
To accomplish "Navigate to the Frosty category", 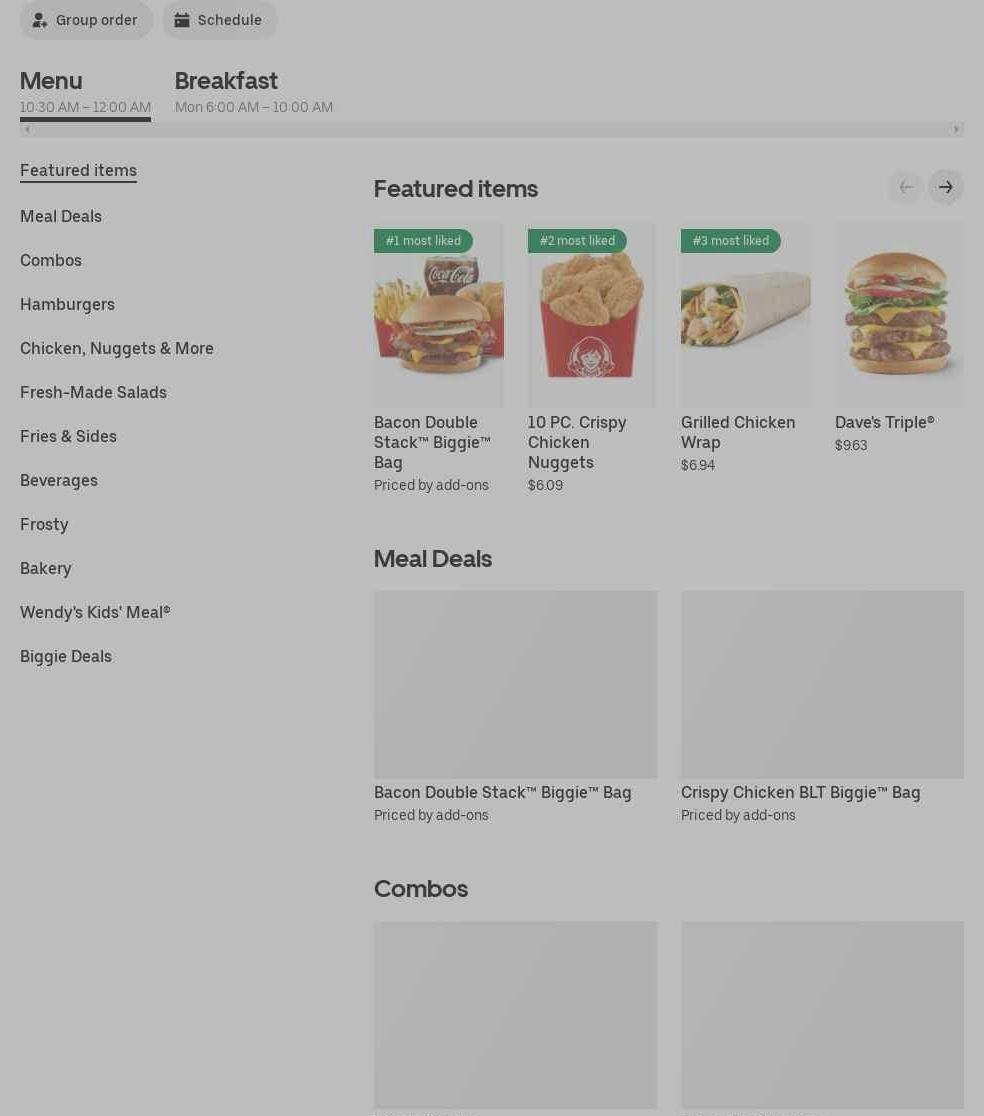I will click(x=44, y=525).
